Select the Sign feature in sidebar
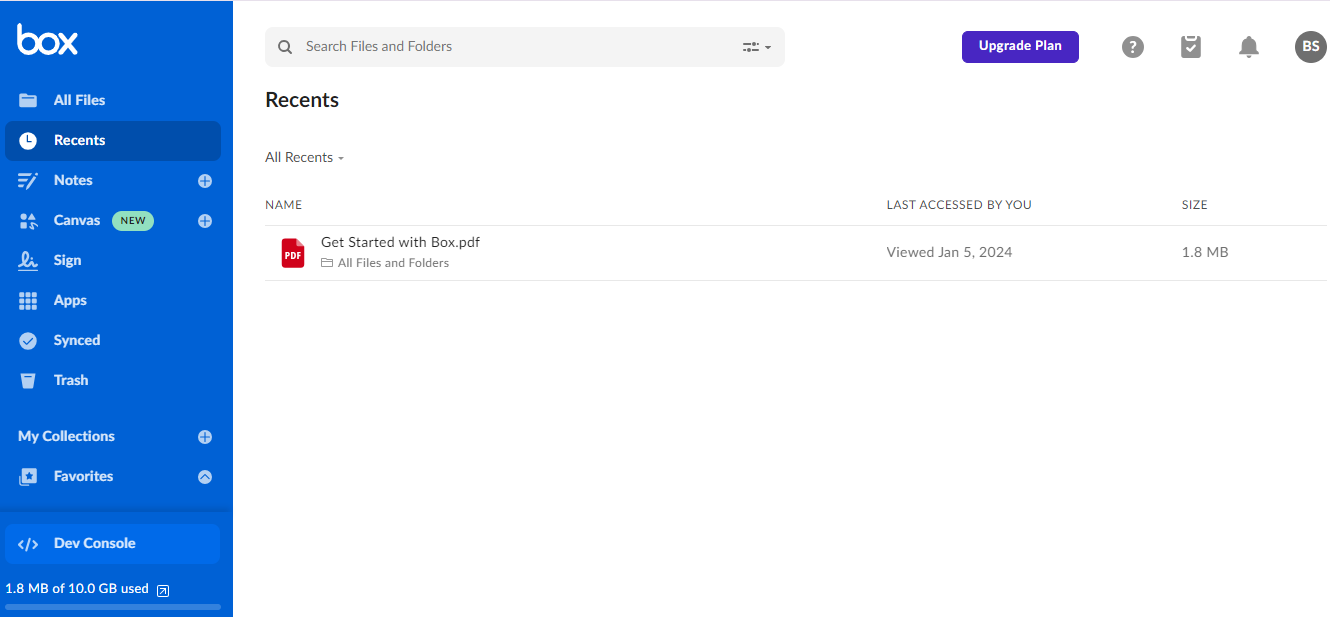 (x=67, y=260)
